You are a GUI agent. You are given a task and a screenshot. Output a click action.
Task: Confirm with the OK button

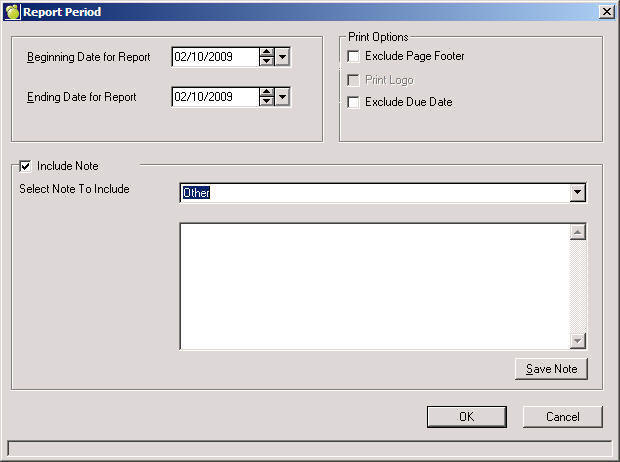(466, 417)
